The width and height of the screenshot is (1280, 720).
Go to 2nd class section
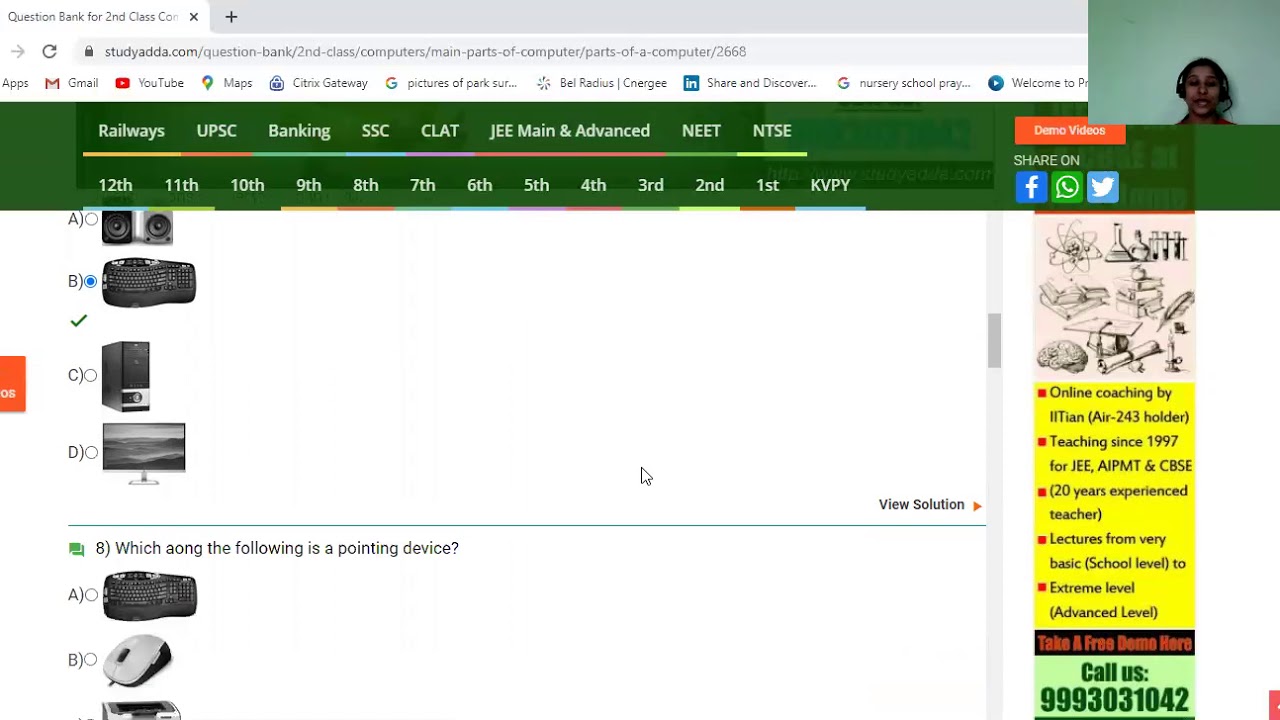pyautogui.click(x=709, y=185)
